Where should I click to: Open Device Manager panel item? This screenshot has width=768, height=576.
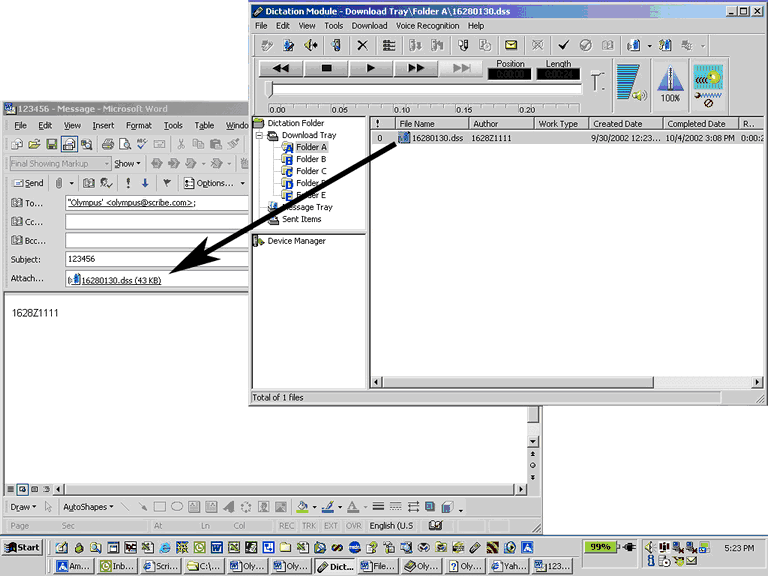[296, 241]
